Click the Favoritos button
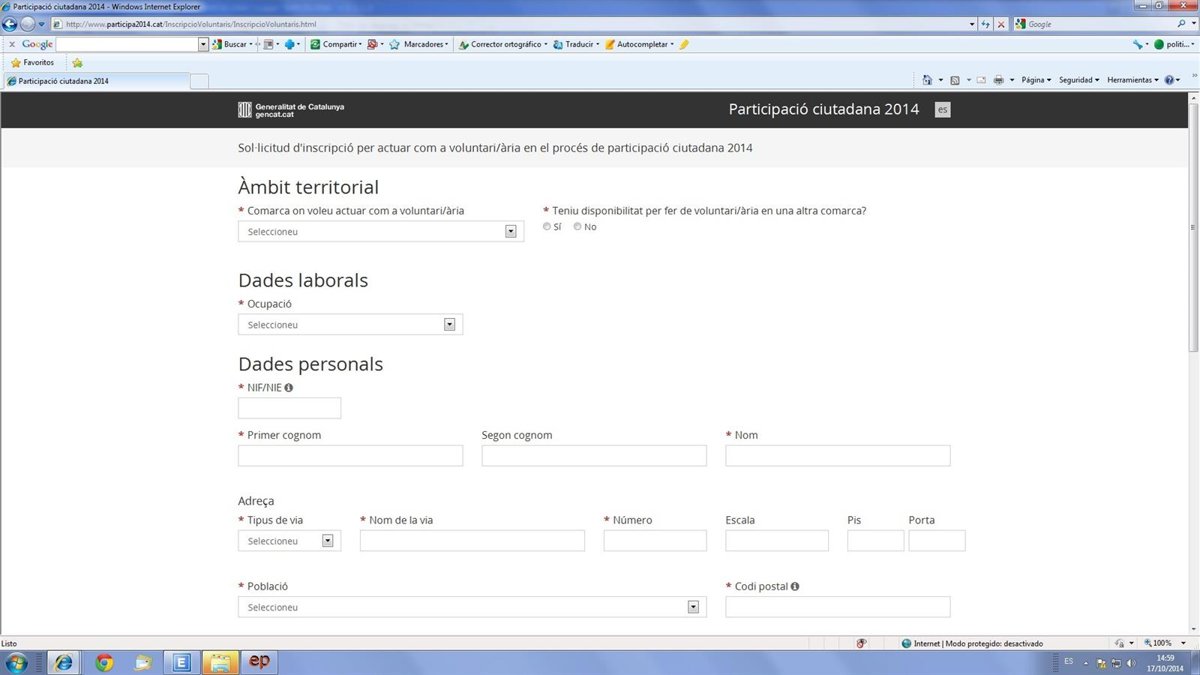Viewport: 1200px width, 675px height. click(x=32, y=62)
